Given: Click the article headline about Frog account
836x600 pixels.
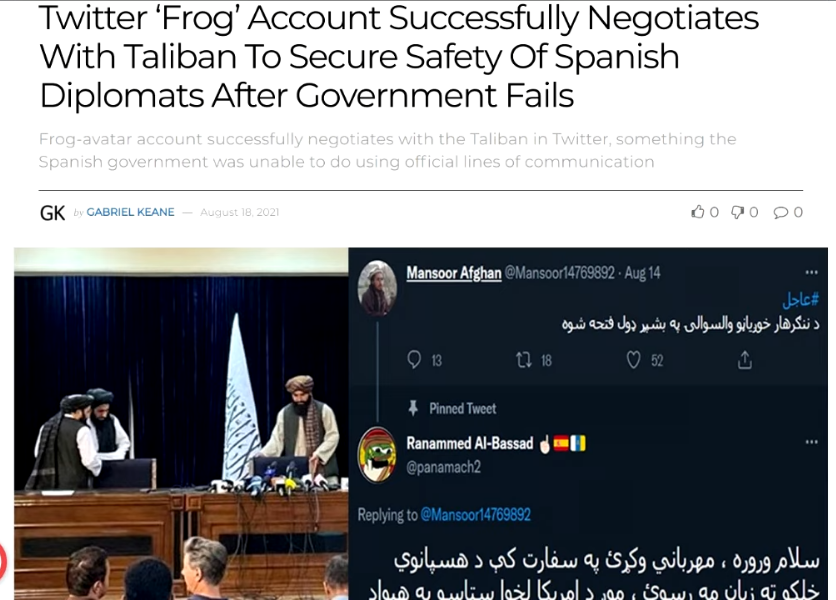Looking at the screenshot, I should [399, 57].
